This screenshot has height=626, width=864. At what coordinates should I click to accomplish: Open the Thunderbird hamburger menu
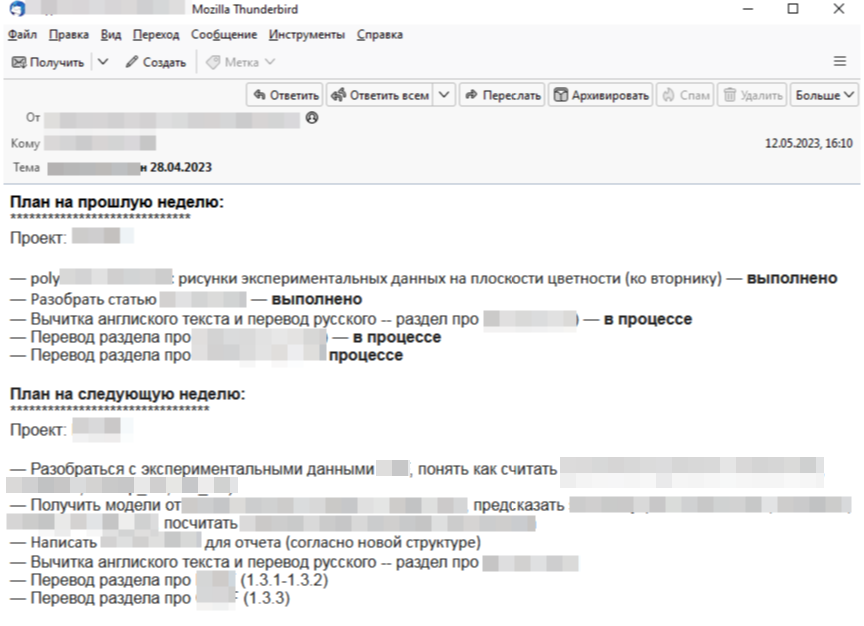[840, 62]
